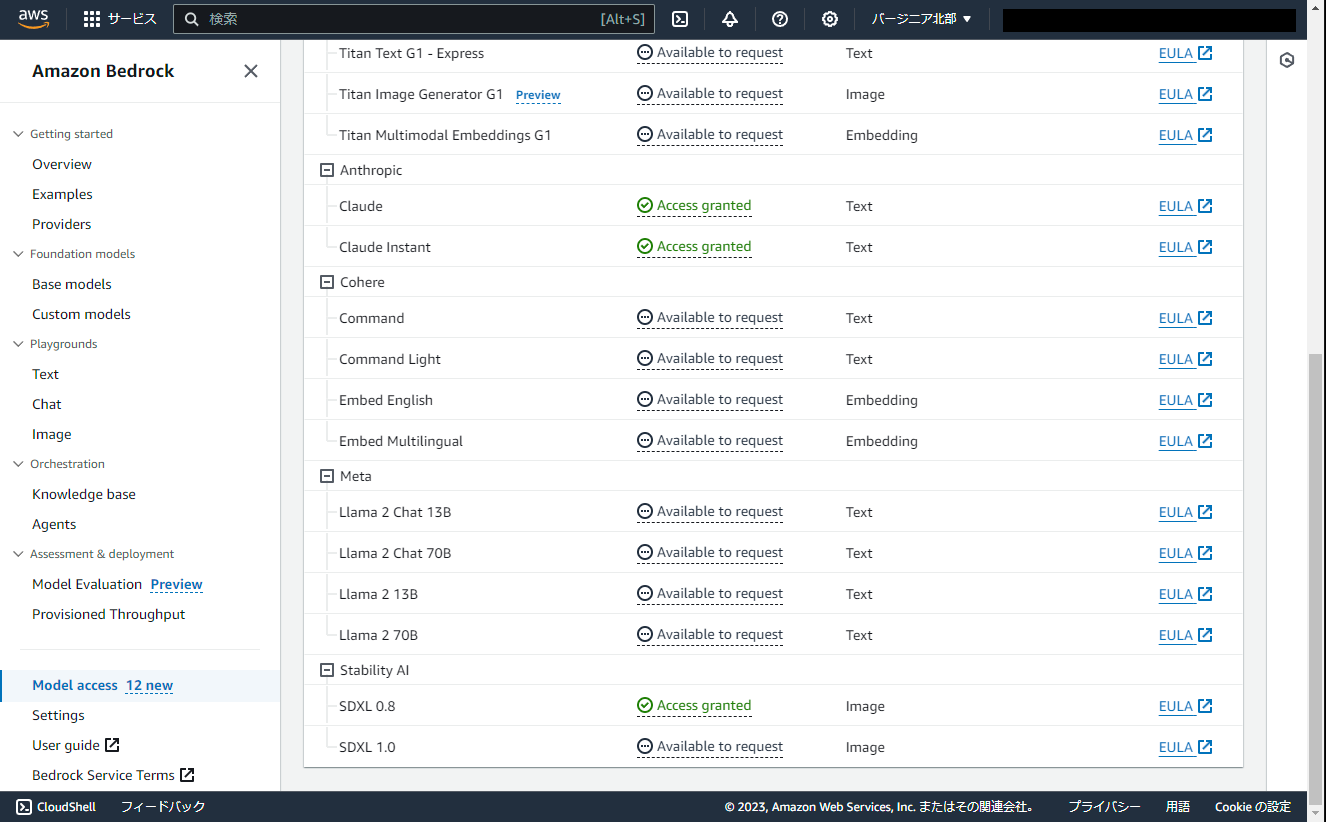Click the green check icon for Claude Instant
1326x822 pixels.
(x=645, y=247)
